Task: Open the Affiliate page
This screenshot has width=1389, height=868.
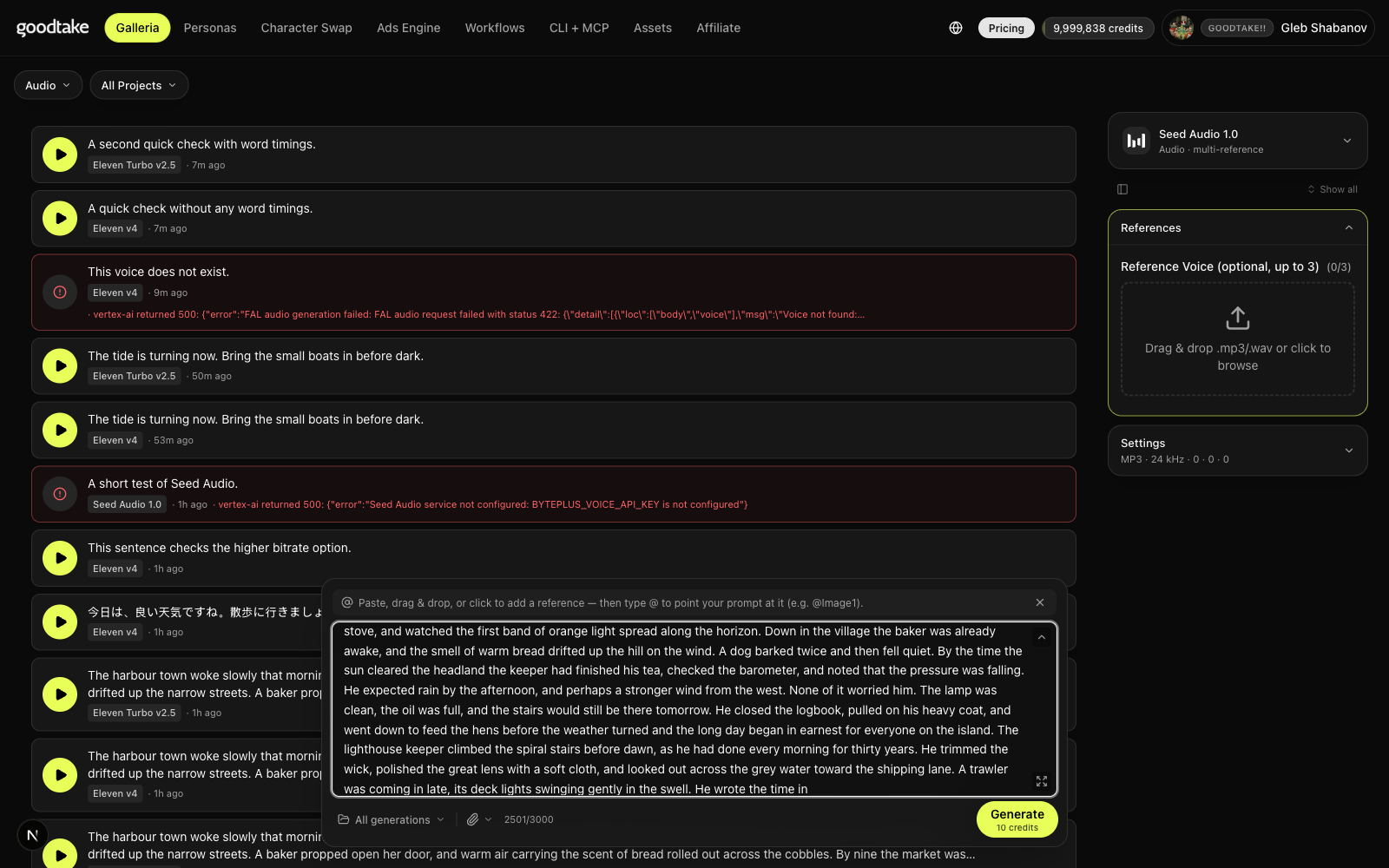Action: click(x=719, y=28)
